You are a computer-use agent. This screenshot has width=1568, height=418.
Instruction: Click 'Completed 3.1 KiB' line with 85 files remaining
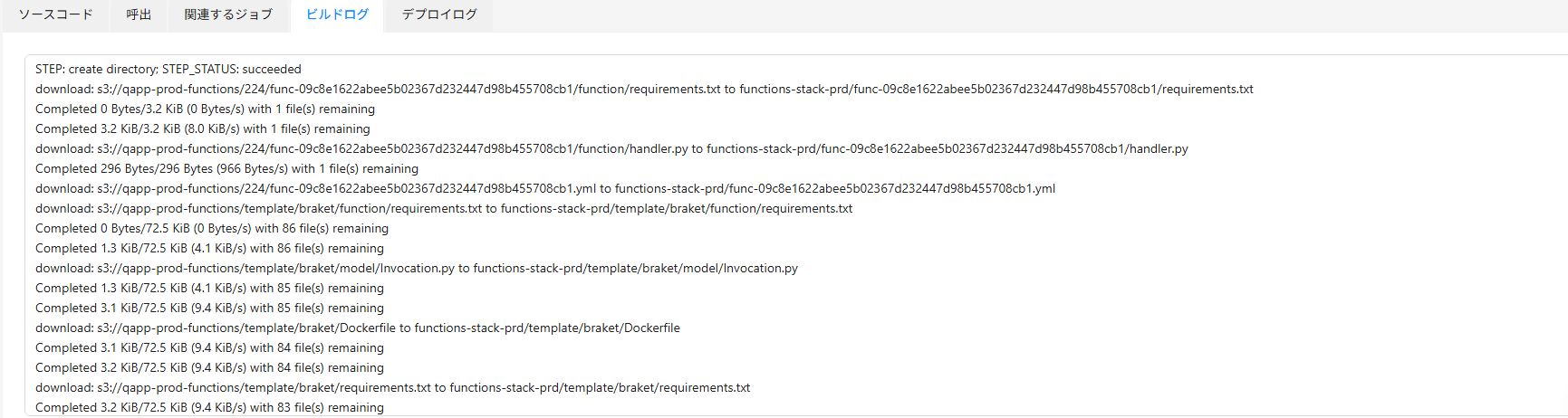[209, 308]
